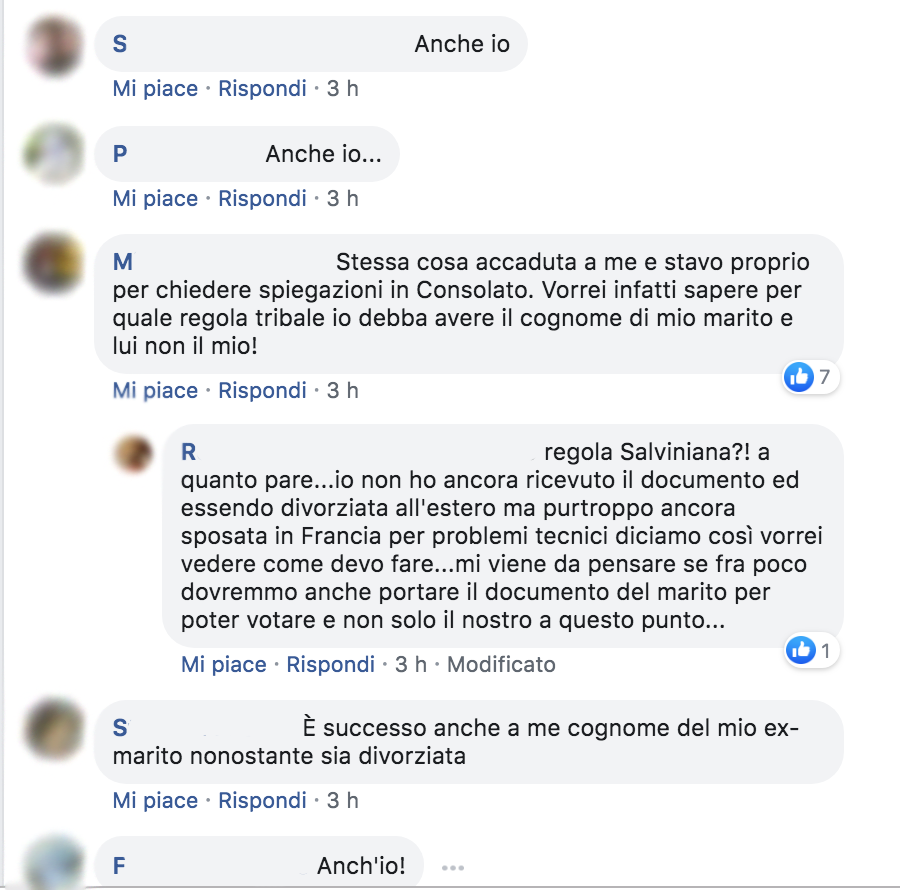Like the 'Anche io...' comment by P
900x890 pixels.
pos(155,199)
